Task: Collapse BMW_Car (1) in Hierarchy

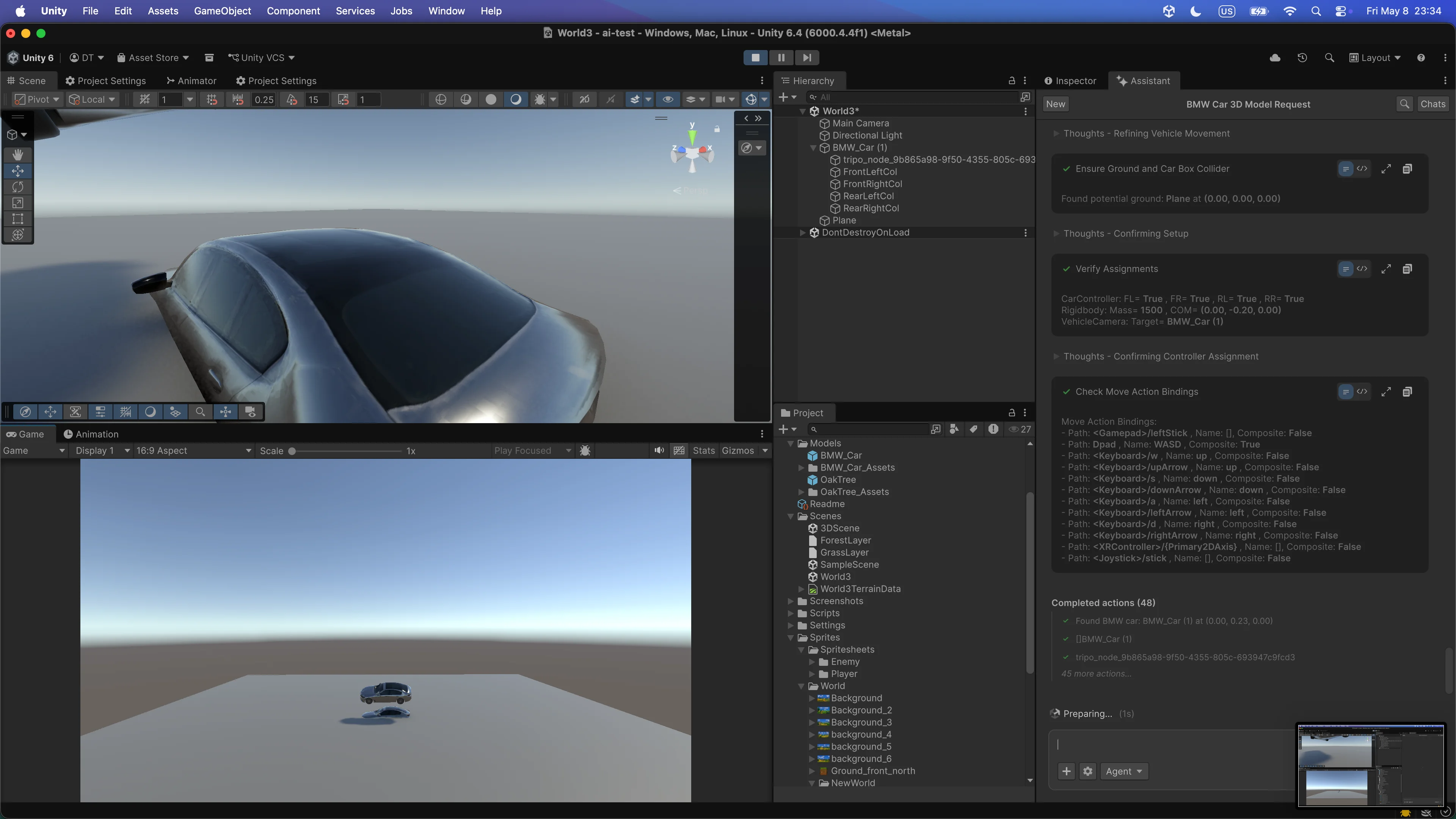Action: pyautogui.click(x=813, y=147)
